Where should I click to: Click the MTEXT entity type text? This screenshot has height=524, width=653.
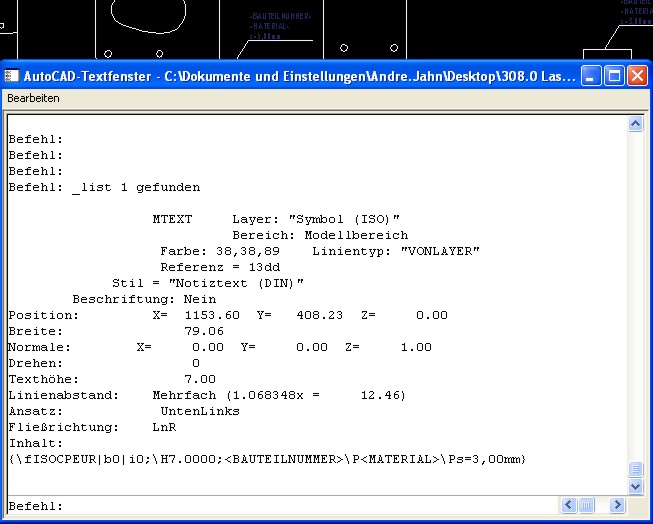(x=172, y=219)
